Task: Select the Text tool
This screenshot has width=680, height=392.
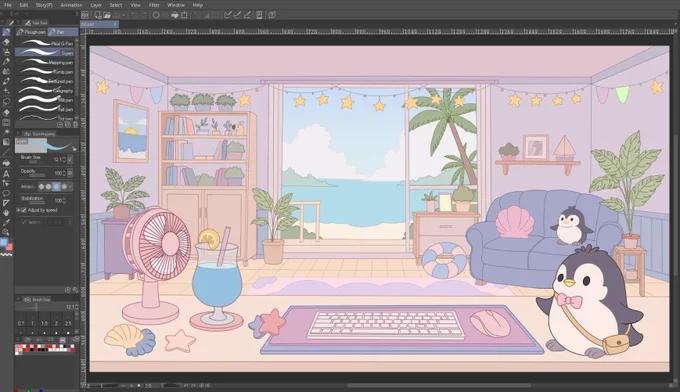Action: [x=6, y=174]
